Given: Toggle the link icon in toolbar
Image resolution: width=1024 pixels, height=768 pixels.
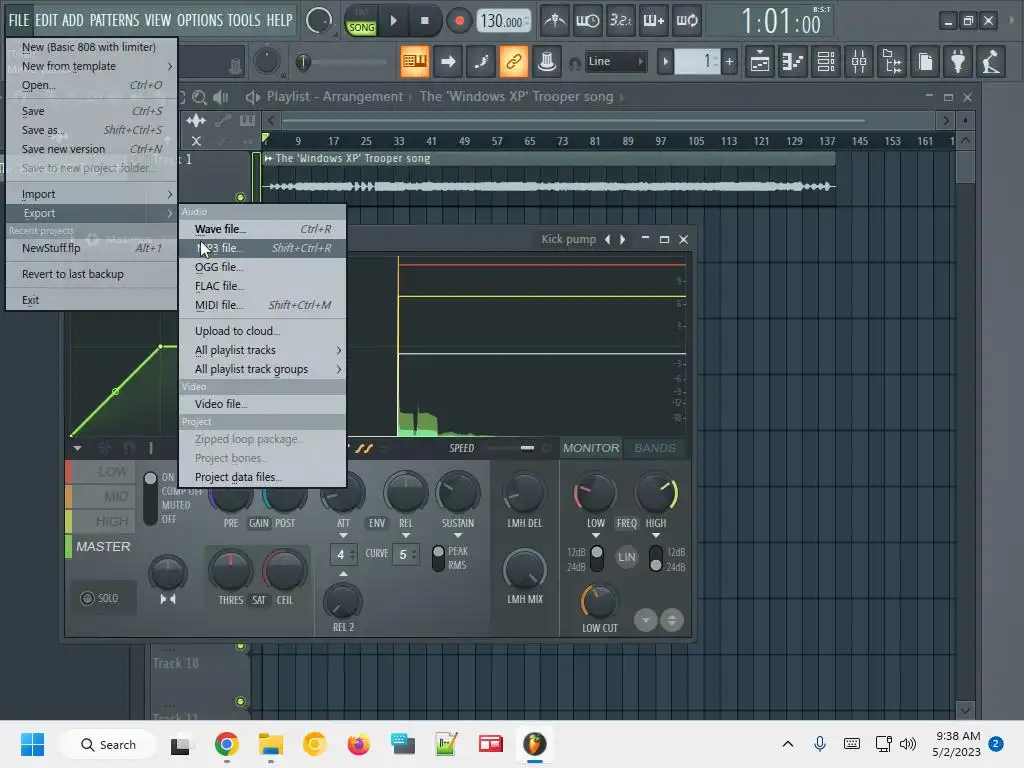Looking at the screenshot, I should click(x=514, y=62).
